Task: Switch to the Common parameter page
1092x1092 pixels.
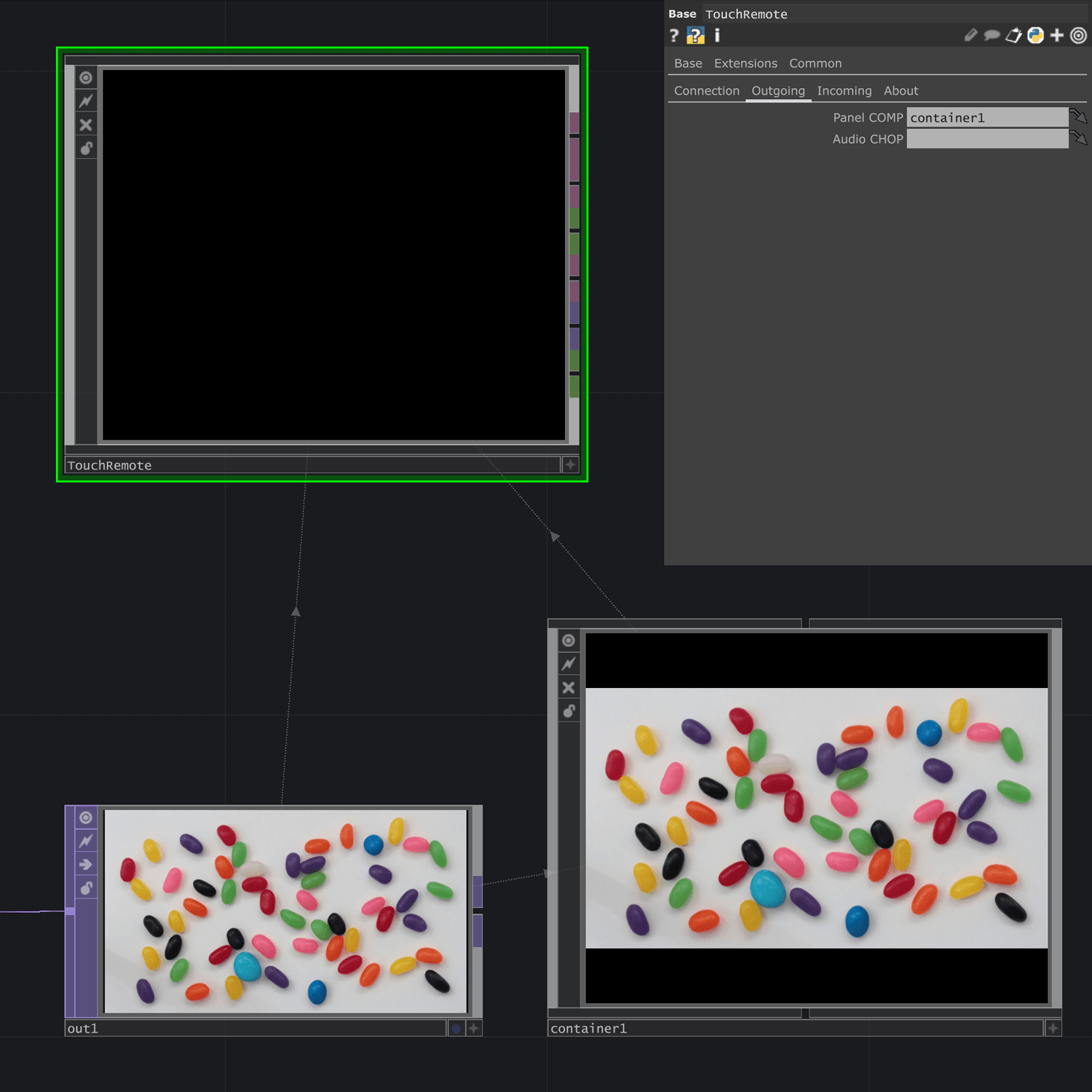Action: pos(815,63)
